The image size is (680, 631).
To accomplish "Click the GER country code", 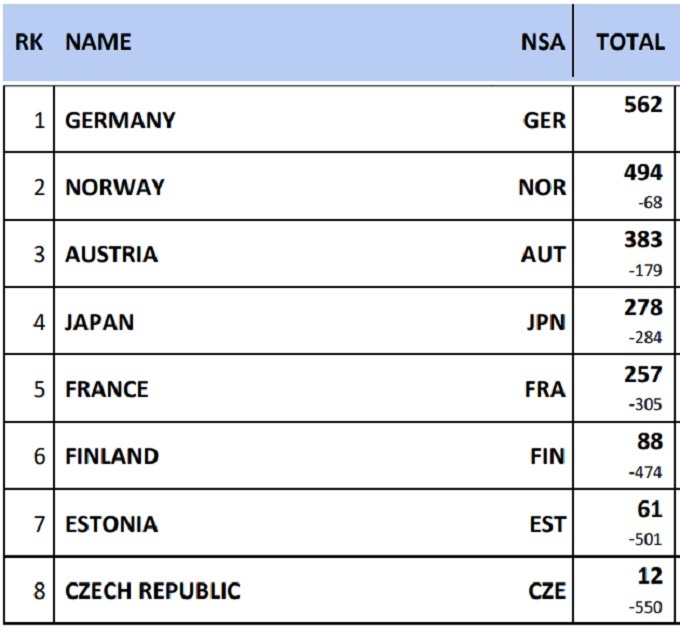I will pyautogui.click(x=544, y=120).
